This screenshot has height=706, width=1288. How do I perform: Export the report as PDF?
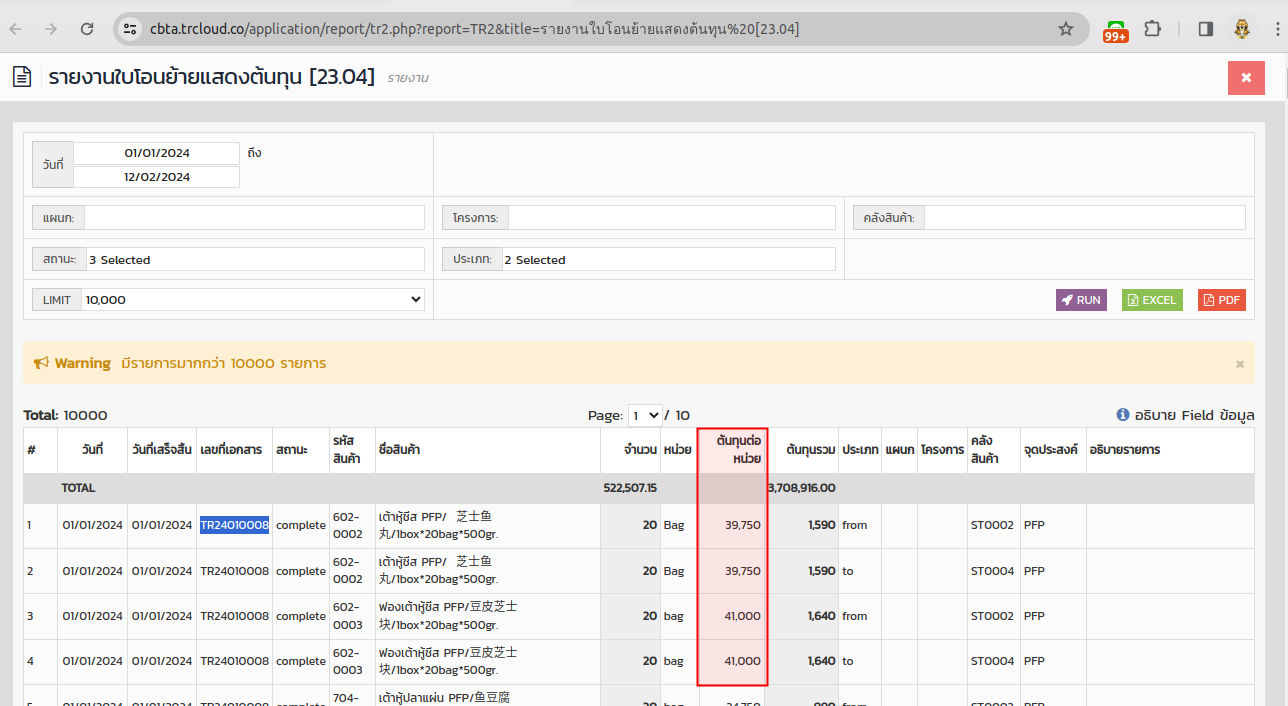[1222, 300]
